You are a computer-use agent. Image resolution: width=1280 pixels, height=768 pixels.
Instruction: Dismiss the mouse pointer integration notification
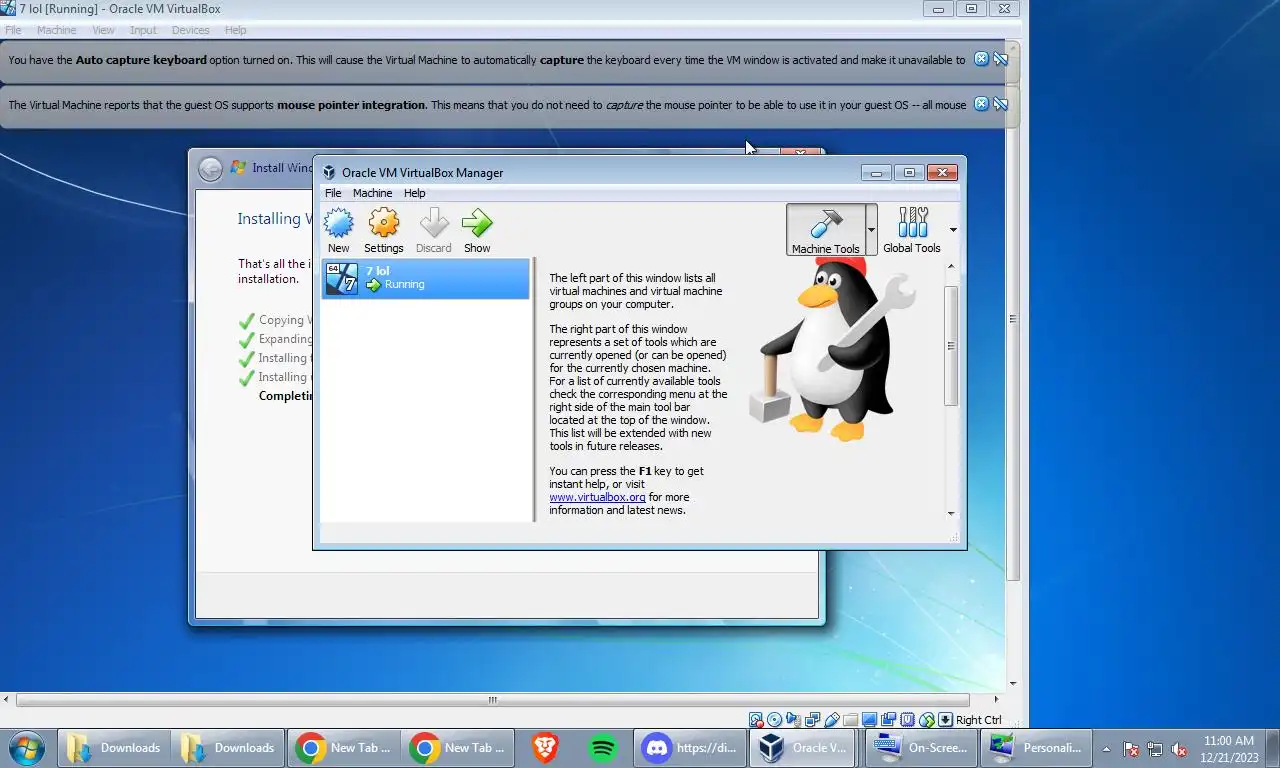point(981,104)
